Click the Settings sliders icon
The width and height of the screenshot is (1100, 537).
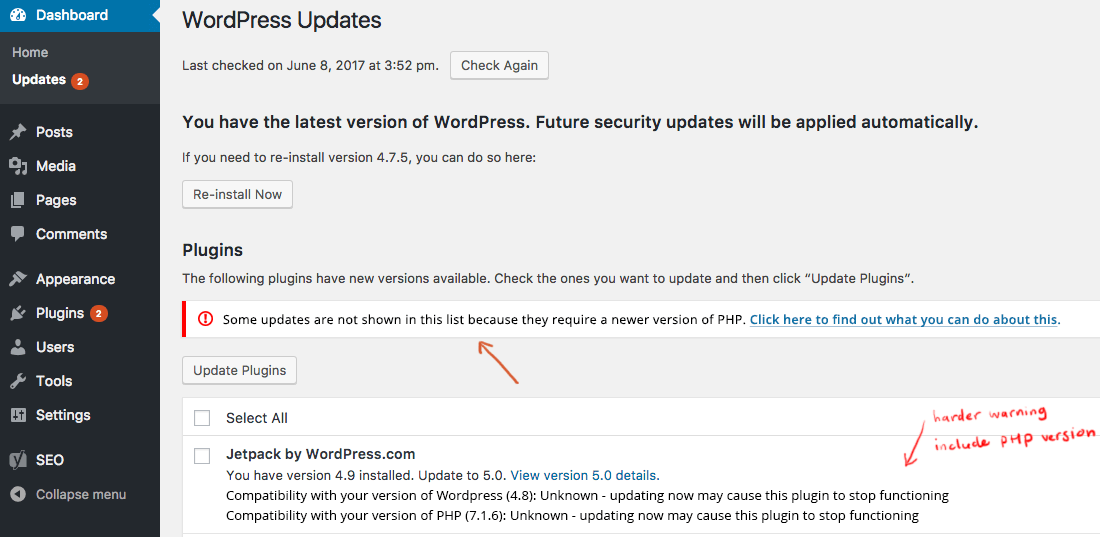tap(18, 415)
